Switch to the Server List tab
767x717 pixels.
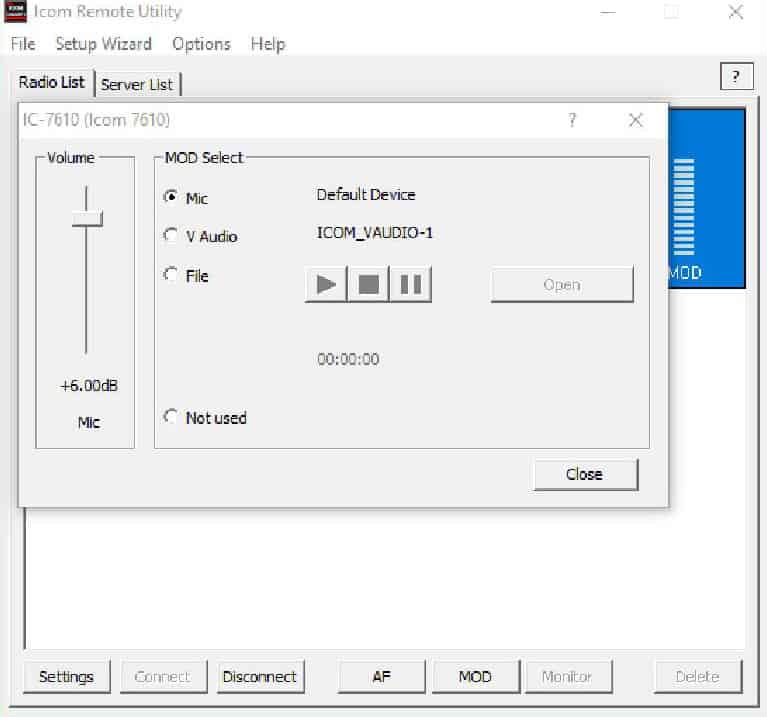point(137,84)
